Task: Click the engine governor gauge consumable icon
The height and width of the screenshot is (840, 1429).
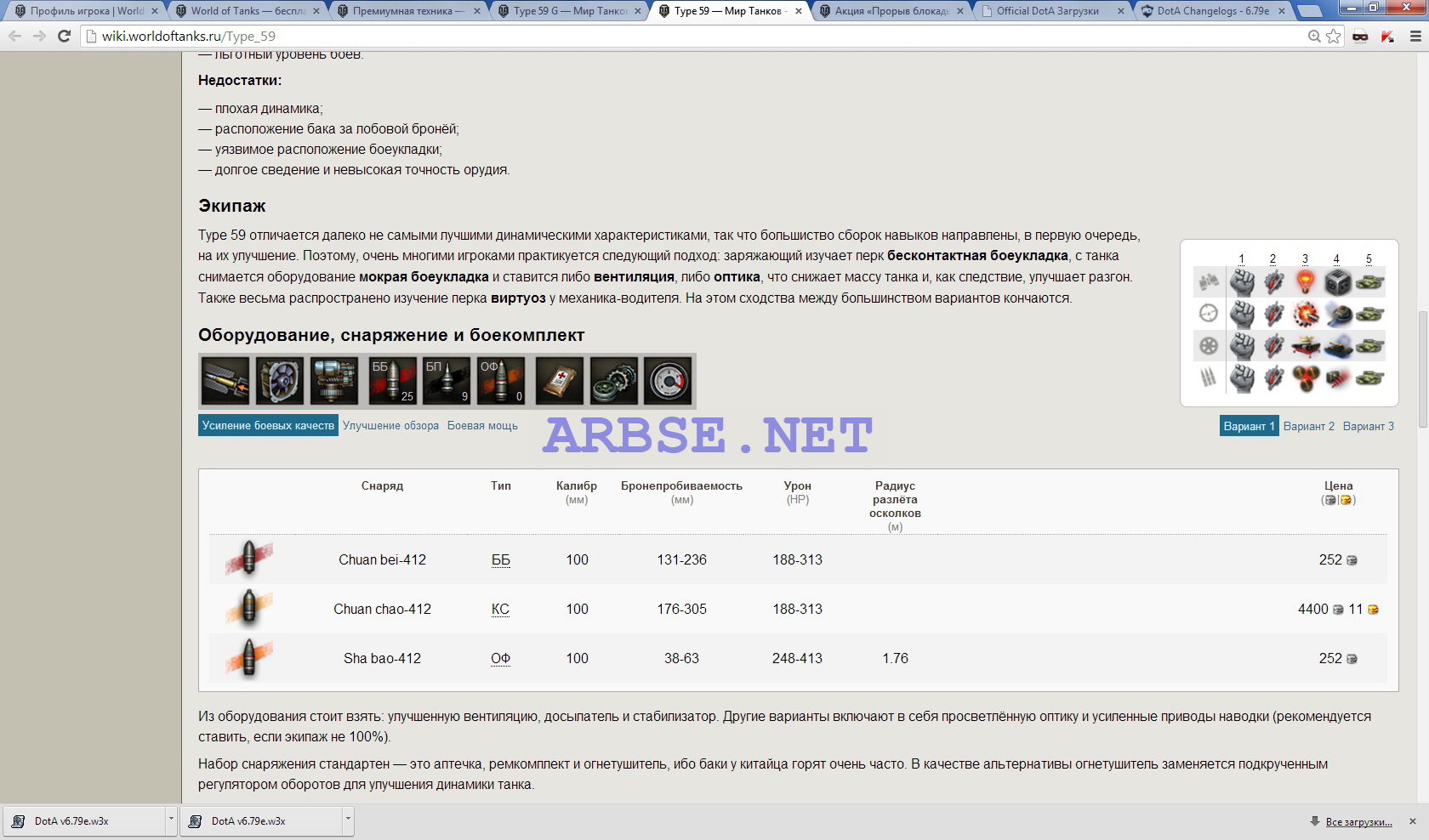Action: coord(668,381)
